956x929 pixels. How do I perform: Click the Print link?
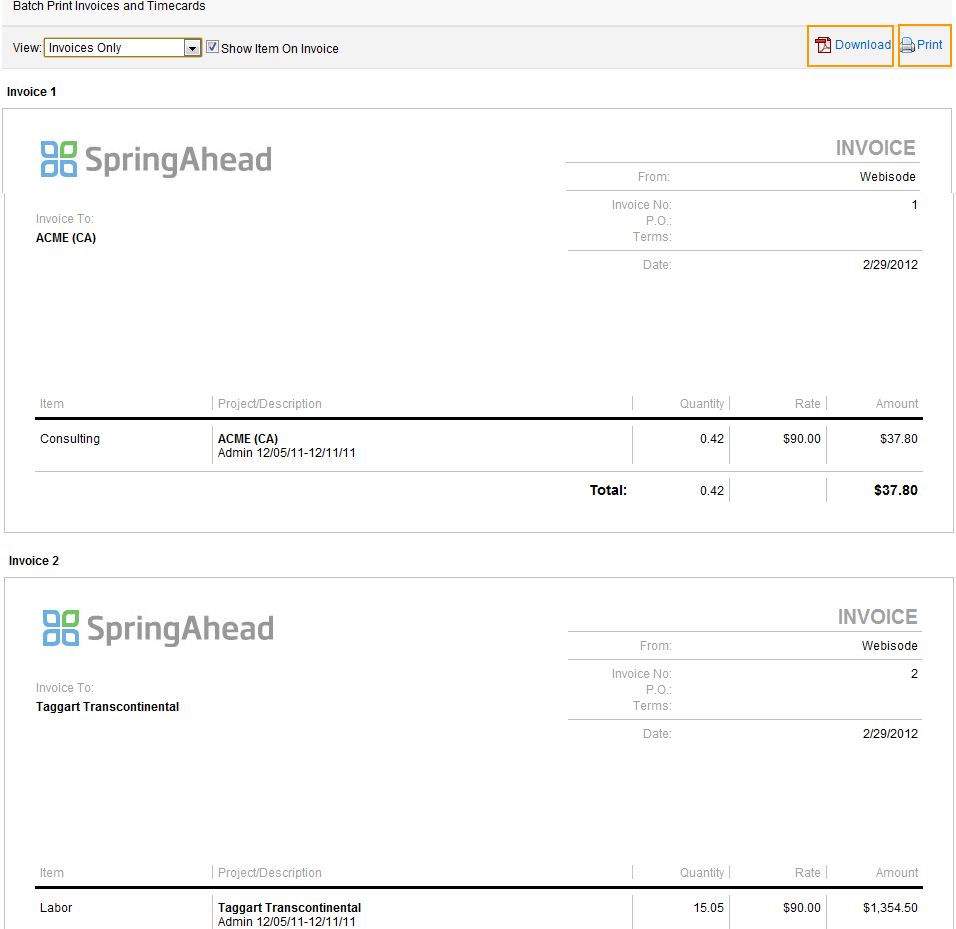[929, 45]
